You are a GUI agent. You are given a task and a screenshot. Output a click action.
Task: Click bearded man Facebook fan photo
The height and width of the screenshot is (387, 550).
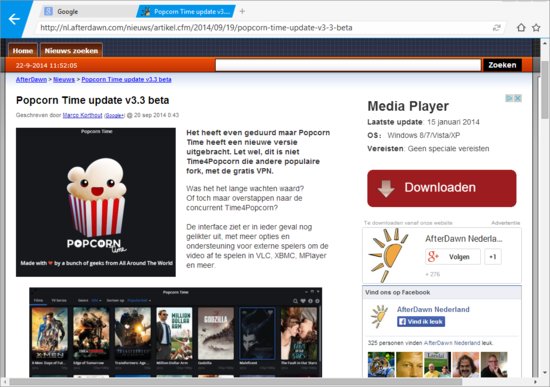(x=465, y=364)
